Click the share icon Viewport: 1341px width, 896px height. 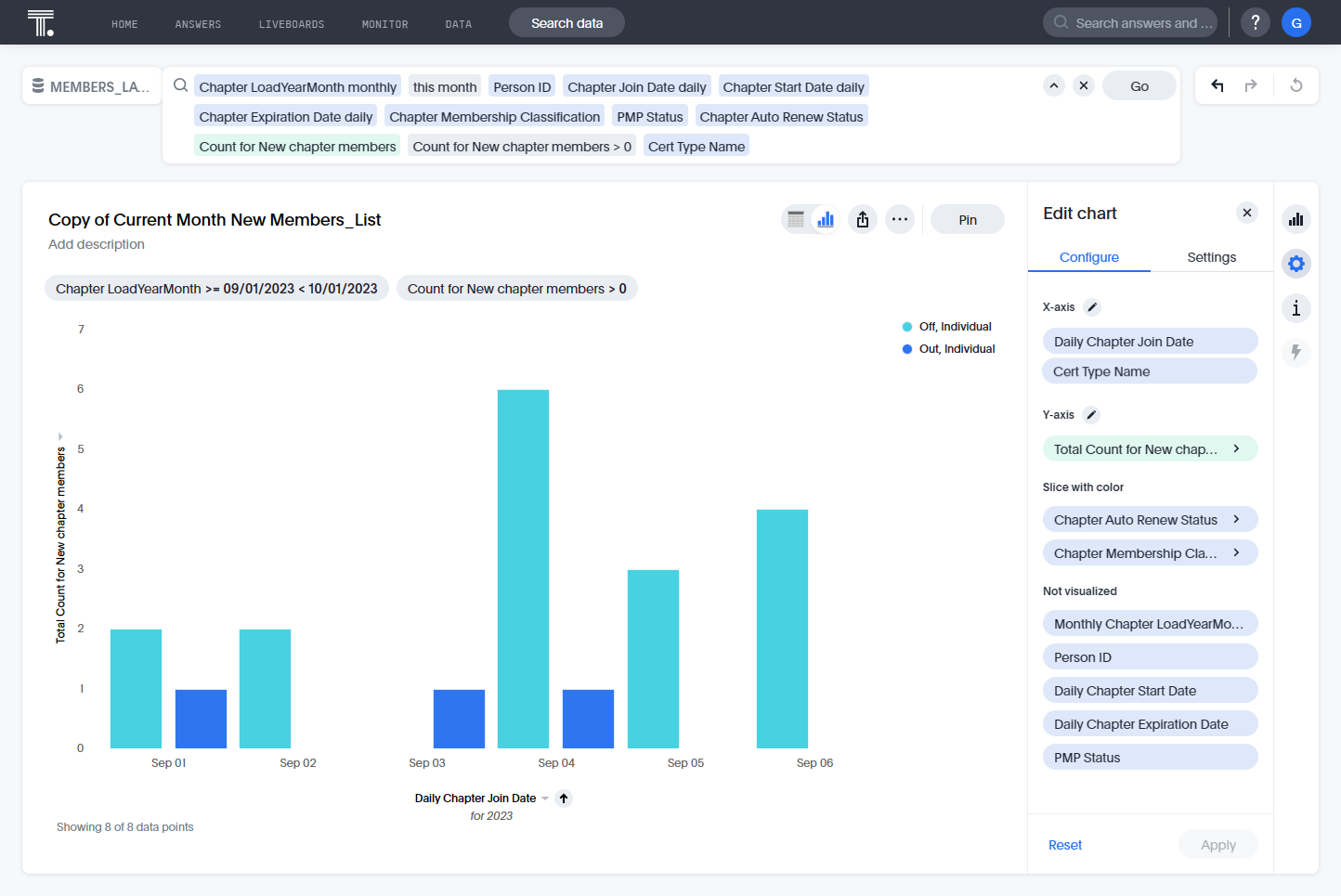863,219
